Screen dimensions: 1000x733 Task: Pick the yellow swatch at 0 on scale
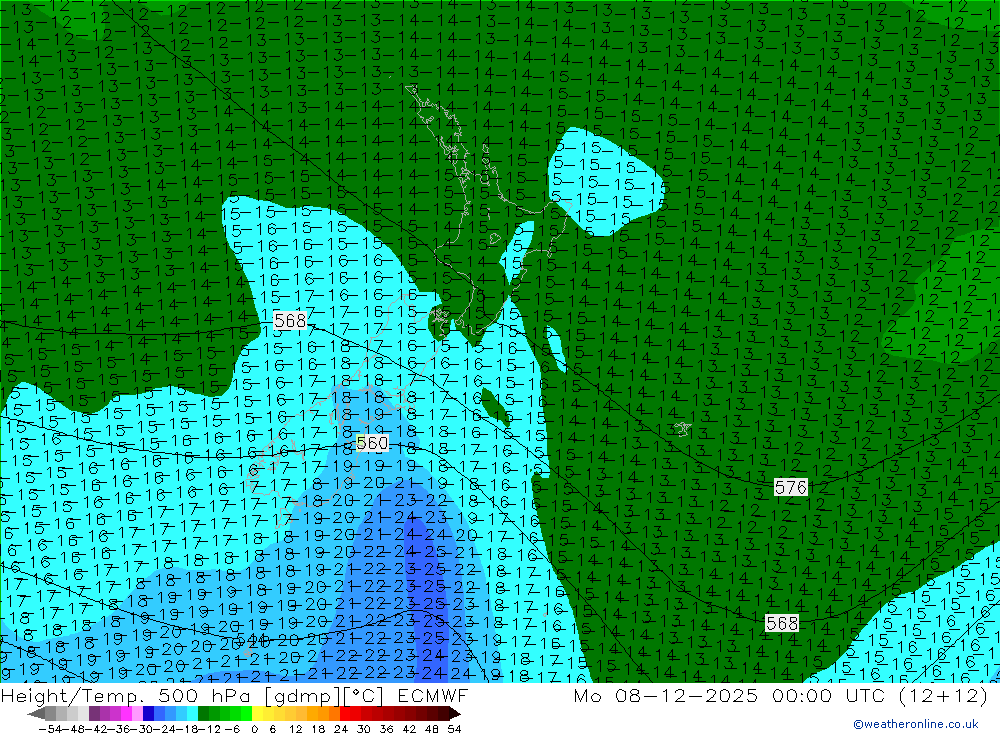(258, 713)
